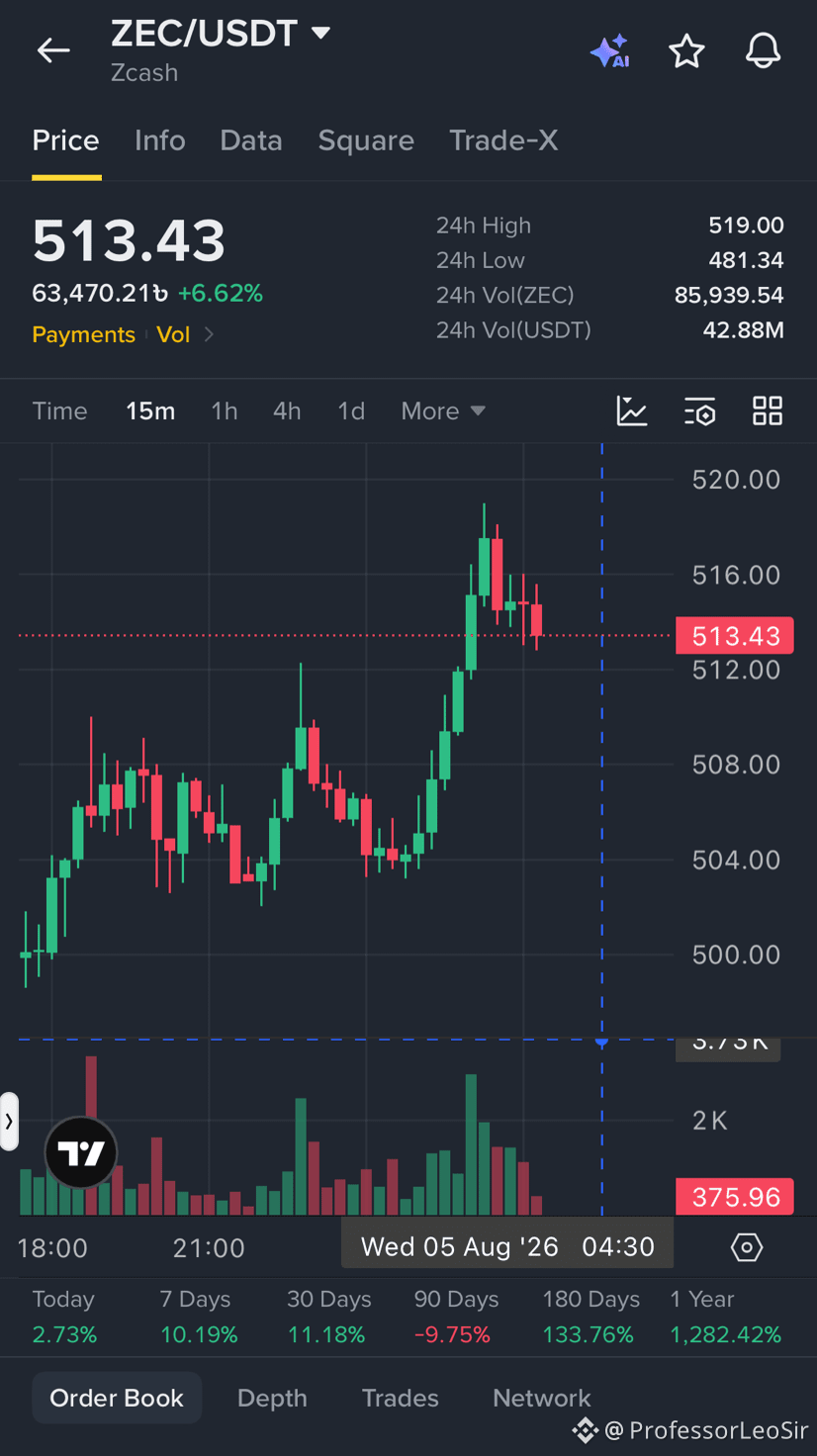Image resolution: width=817 pixels, height=1456 pixels.
Task: Tap the 7 Days 10.19% value
Action: pyautogui.click(x=199, y=1334)
